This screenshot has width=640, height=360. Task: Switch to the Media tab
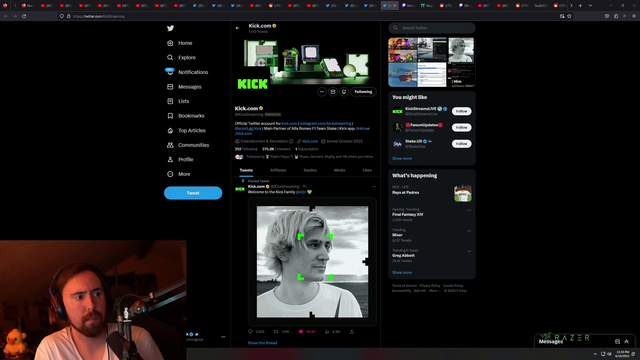[x=340, y=170]
